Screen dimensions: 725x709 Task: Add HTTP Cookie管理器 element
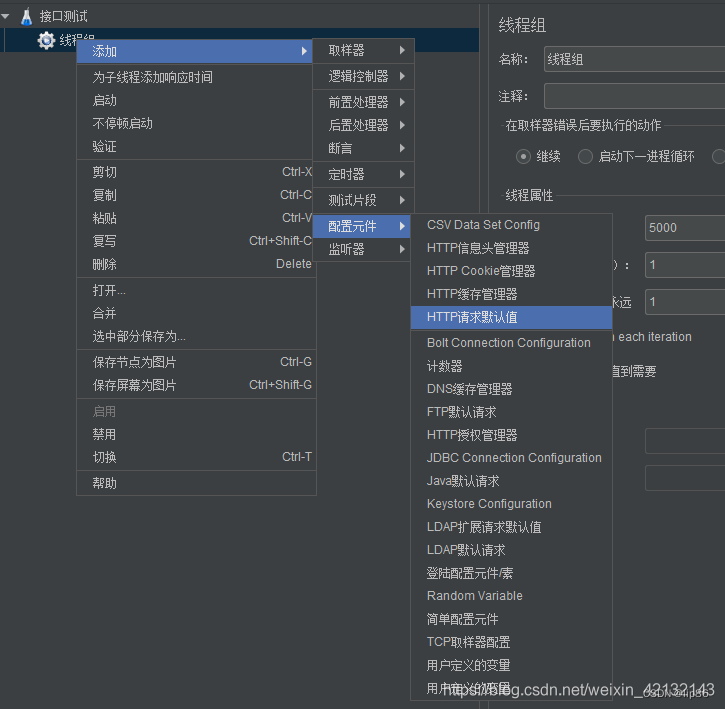[x=511, y=271]
